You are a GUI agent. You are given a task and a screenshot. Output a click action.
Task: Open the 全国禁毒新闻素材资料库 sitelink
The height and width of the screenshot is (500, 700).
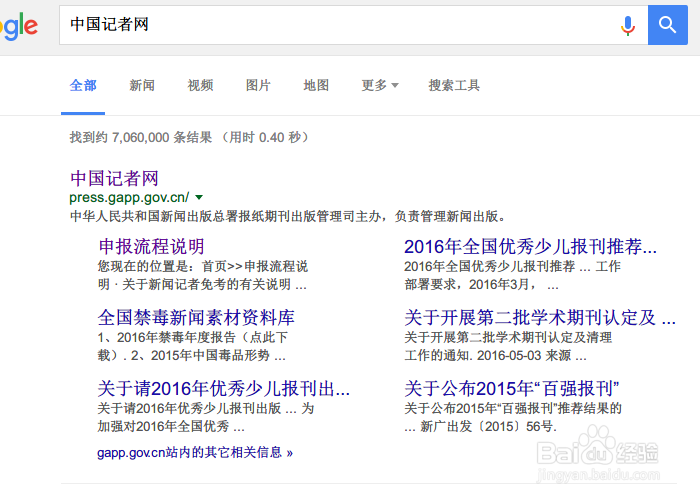pos(196,317)
